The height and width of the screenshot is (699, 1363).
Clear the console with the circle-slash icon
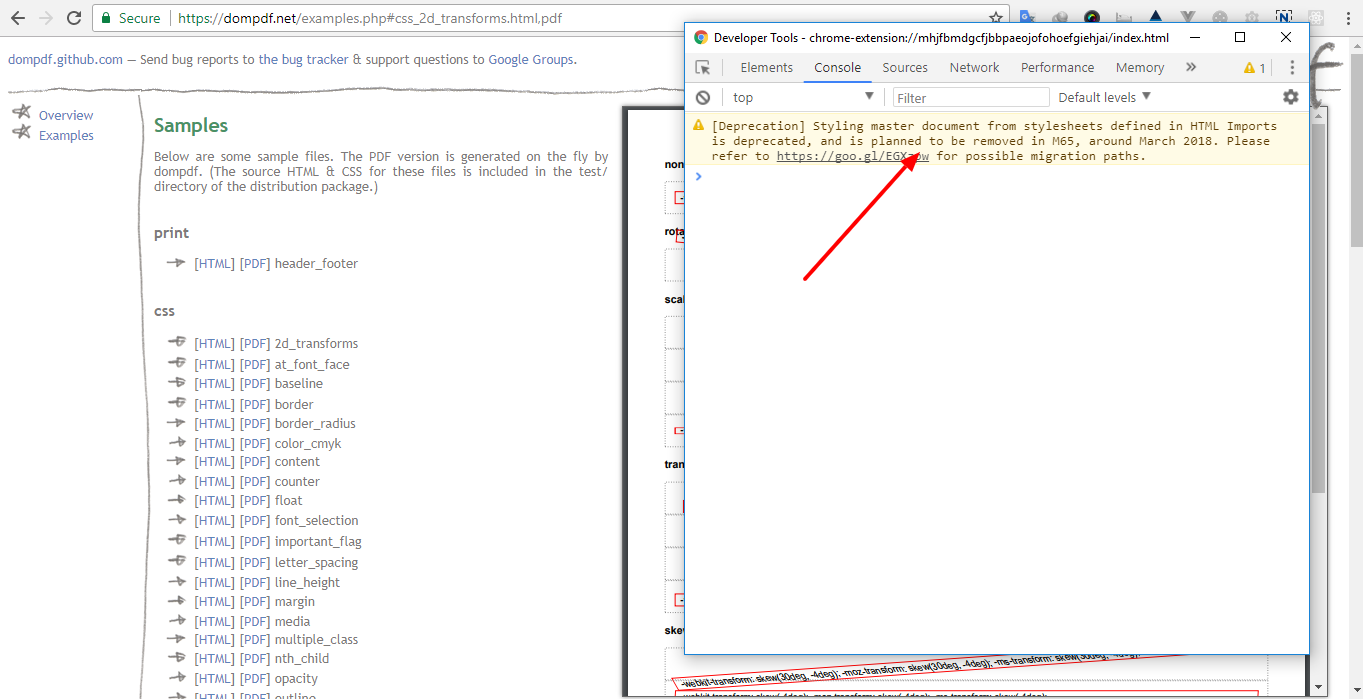702,97
